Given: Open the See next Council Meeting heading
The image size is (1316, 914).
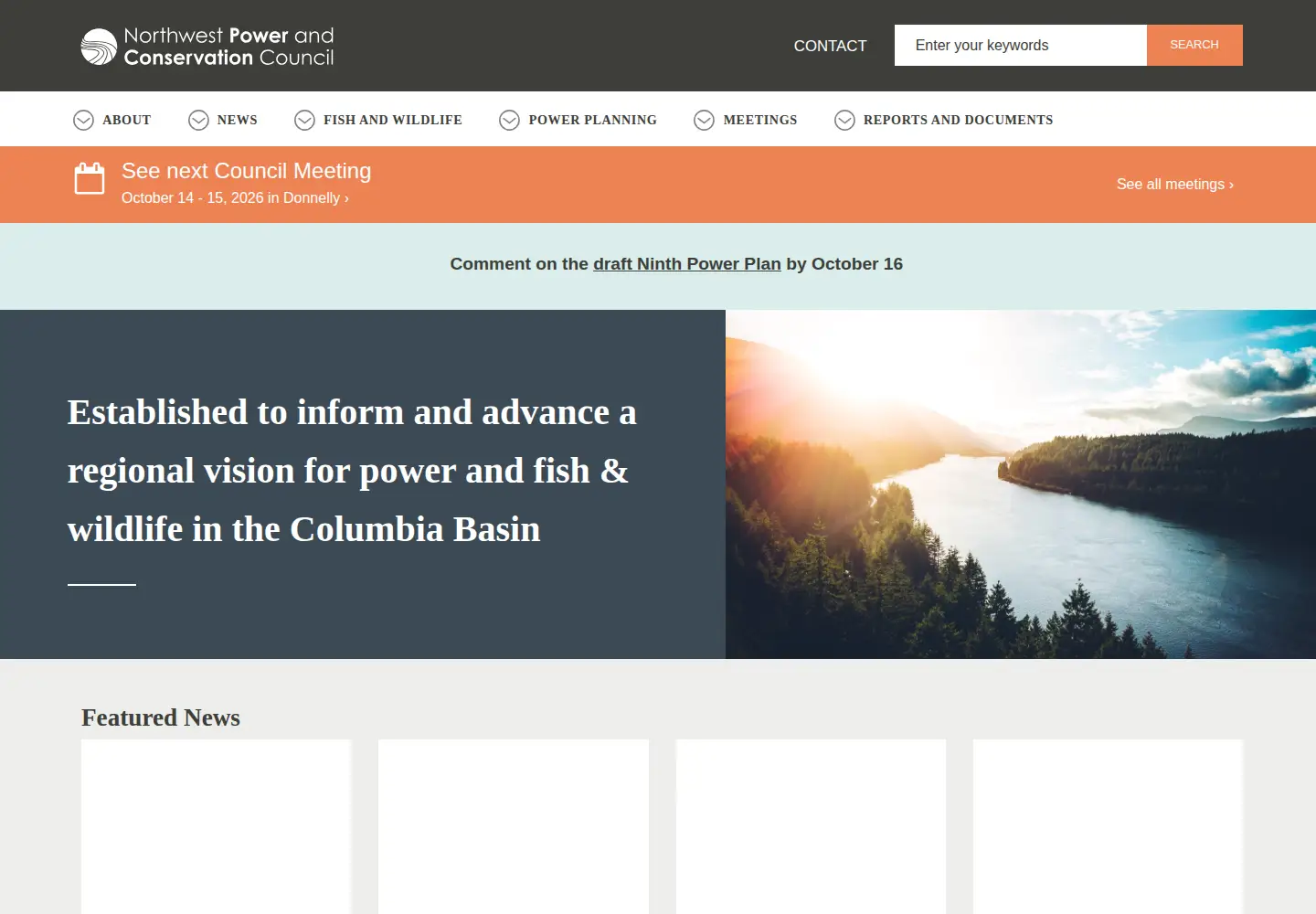Looking at the screenshot, I should (x=247, y=171).
